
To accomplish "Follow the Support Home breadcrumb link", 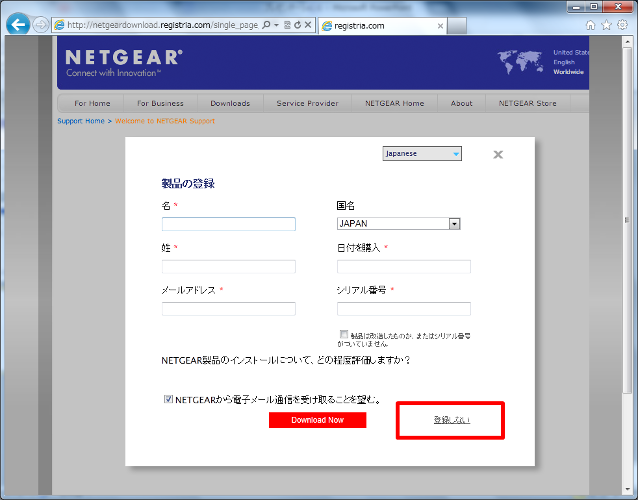I will click(81, 121).
